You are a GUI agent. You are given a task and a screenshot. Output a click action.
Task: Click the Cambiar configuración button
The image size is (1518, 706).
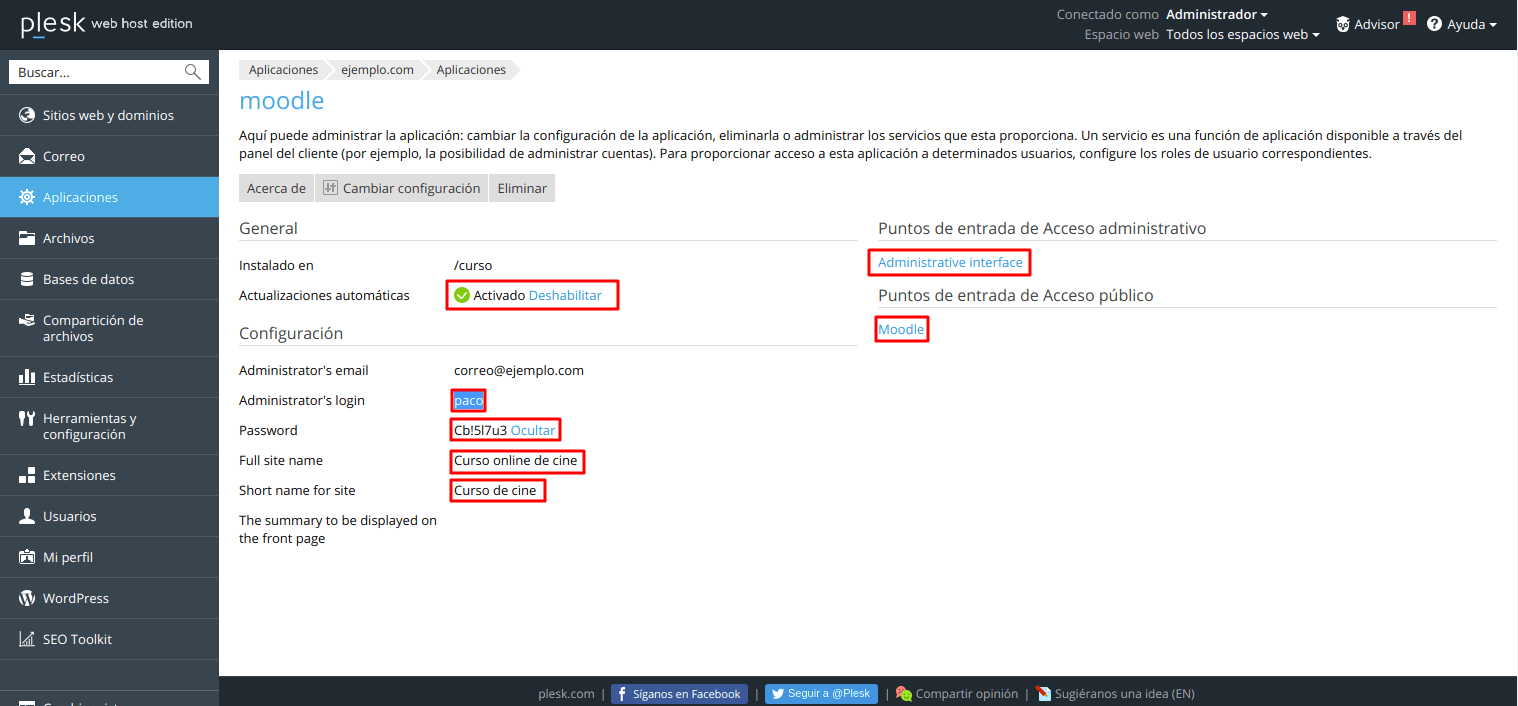coord(401,188)
